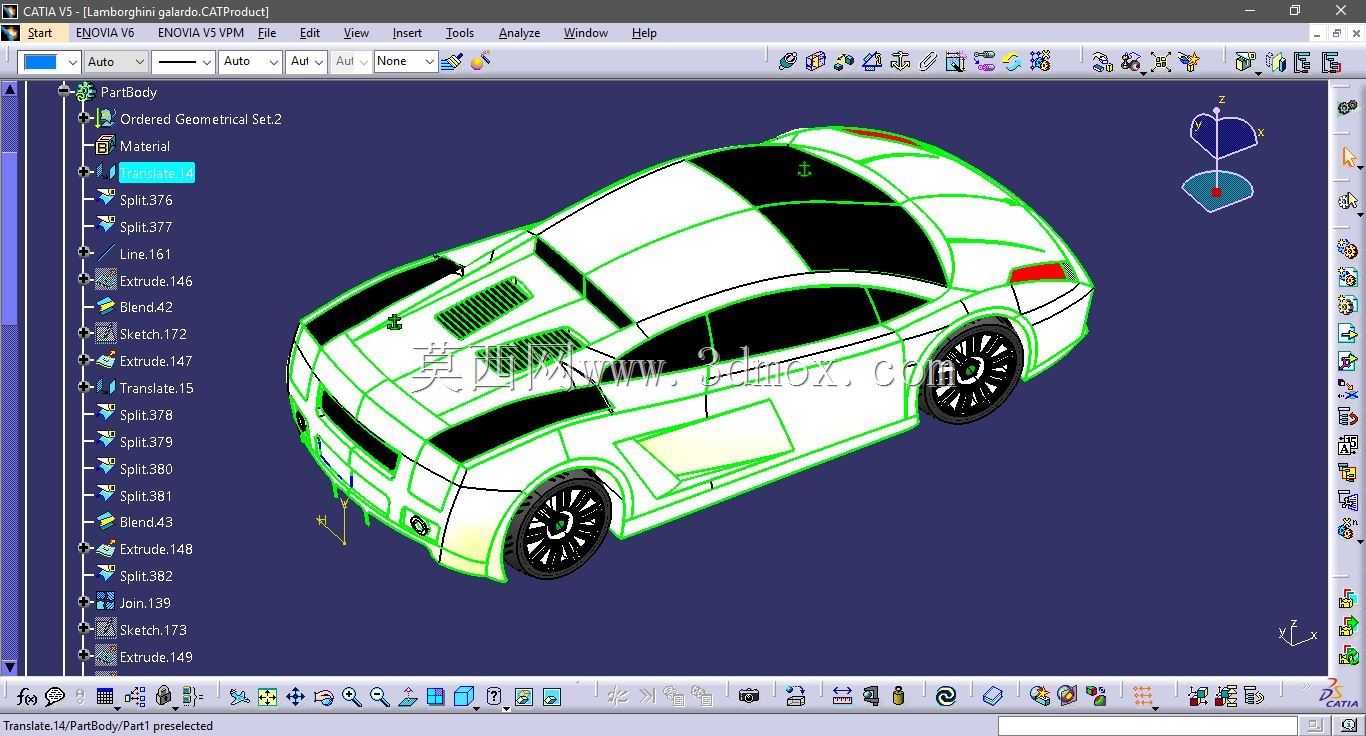Screen dimensions: 1366x736
Task: Click the power input command field
Action: (x=1147, y=725)
